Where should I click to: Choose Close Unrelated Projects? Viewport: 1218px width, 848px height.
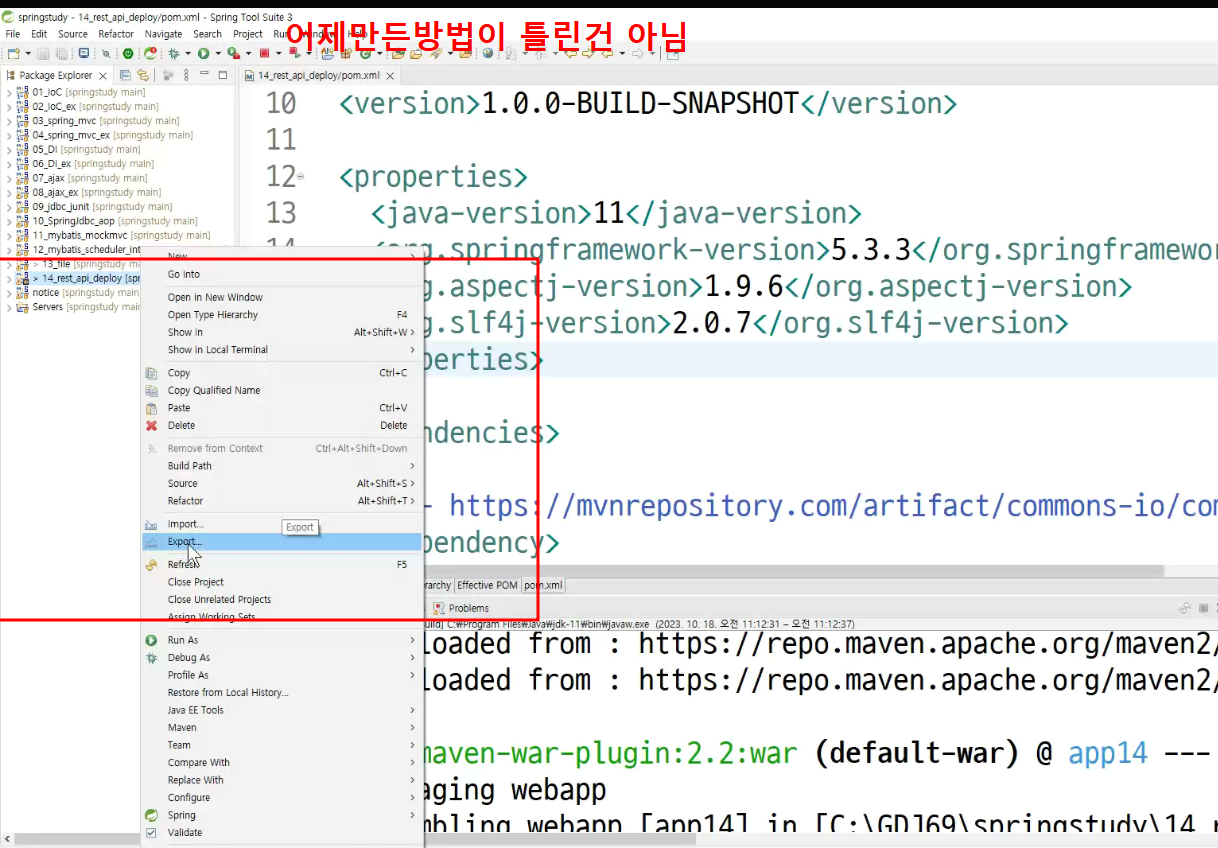coord(282,599)
